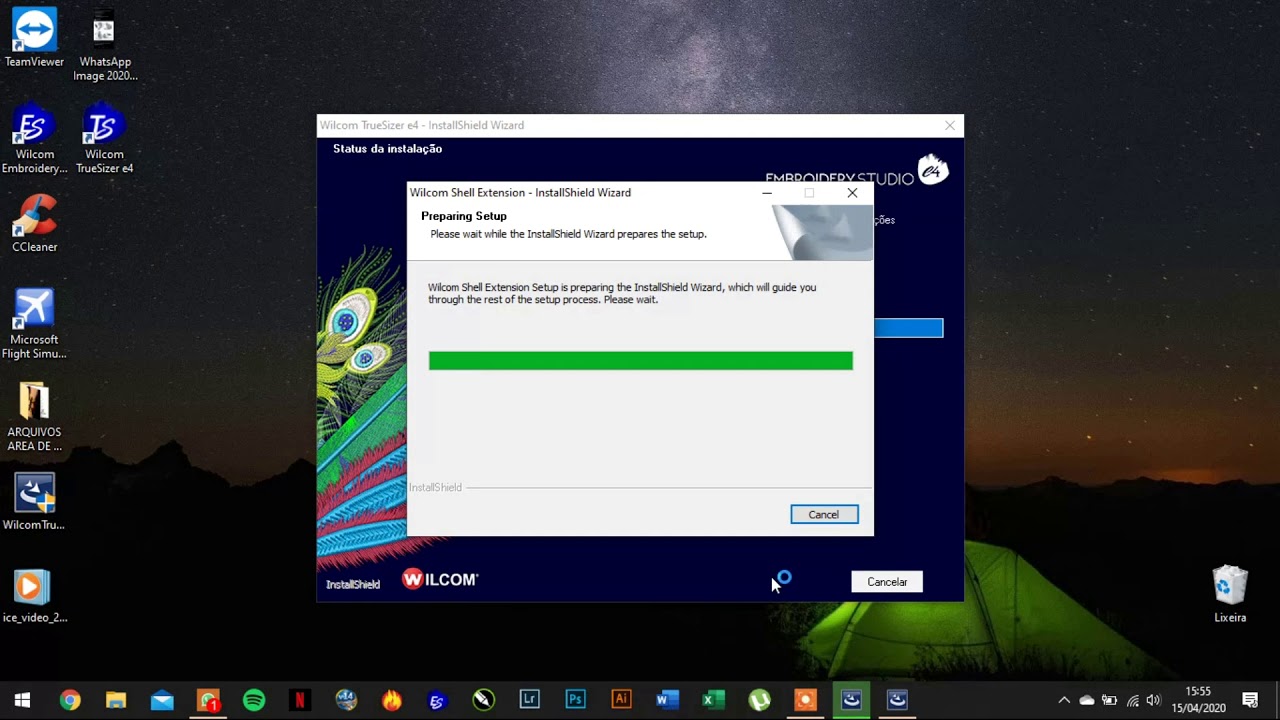Screen dimensions: 1280x720
Task: Open the notification action center icon
Action: [1250, 700]
